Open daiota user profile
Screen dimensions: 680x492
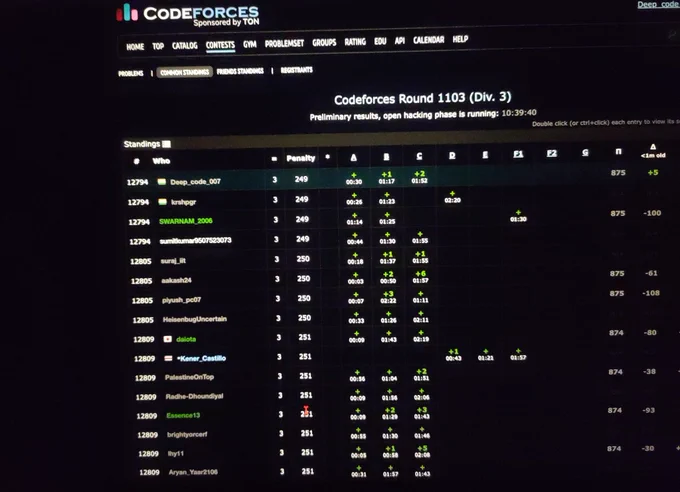point(186,339)
